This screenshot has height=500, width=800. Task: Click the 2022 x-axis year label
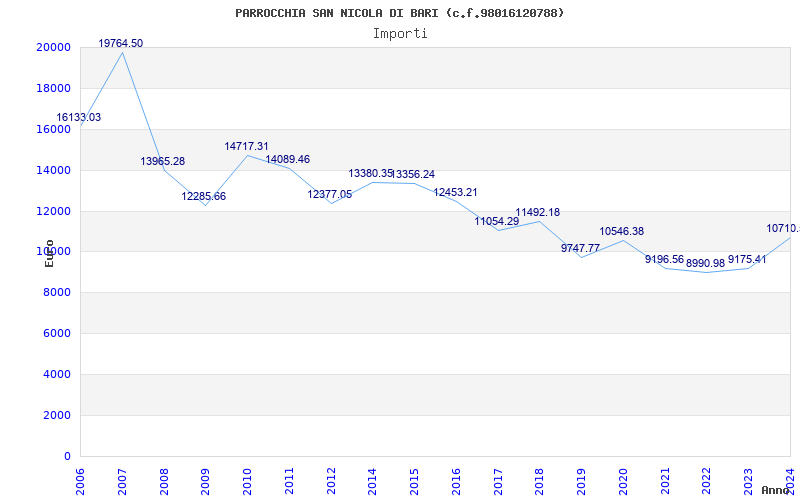pyautogui.click(x=707, y=481)
